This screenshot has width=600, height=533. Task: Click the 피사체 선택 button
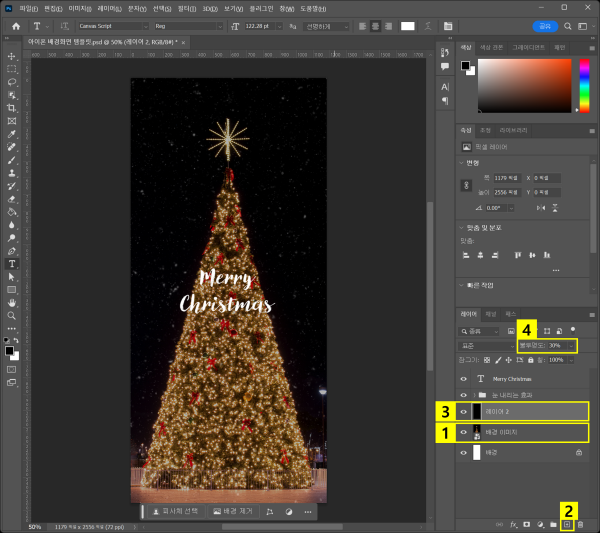tap(175, 511)
